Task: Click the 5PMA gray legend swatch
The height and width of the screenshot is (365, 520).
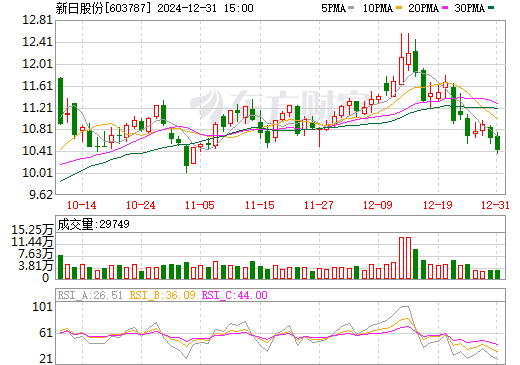Action: (x=351, y=8)
